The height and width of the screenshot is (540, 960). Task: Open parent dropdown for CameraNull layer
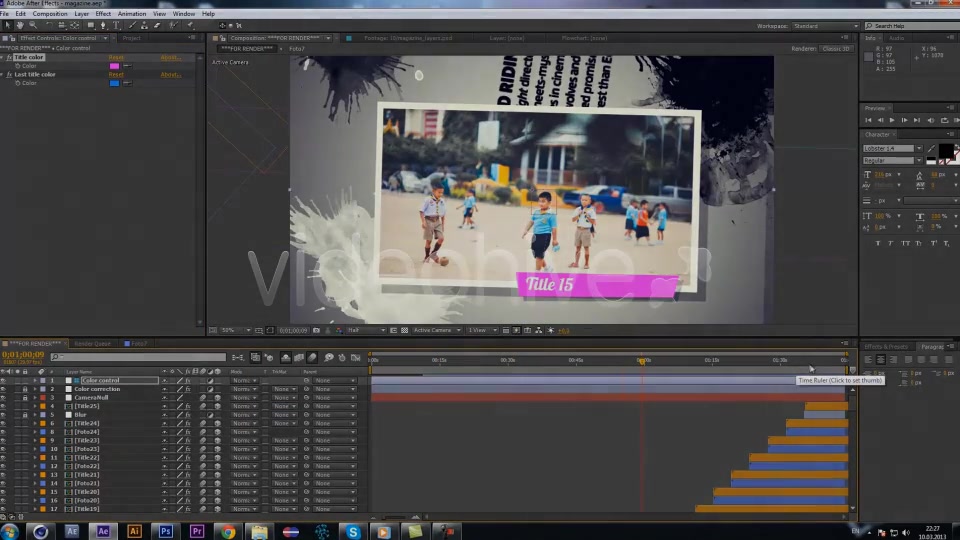334,397
